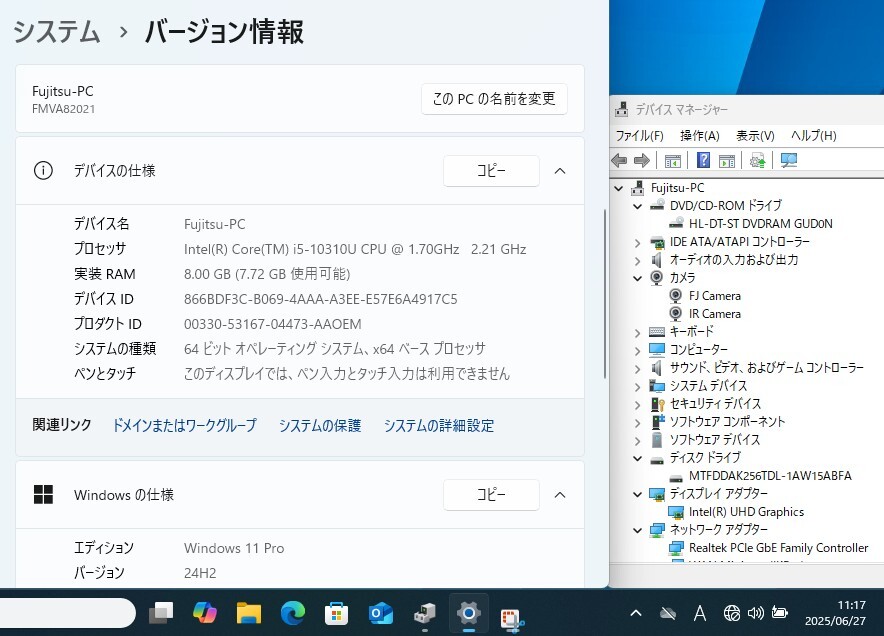Viewport: 884px width, 636px height.
Task: Select Intel(R) UHD Graphics device
Action: [746, 512]
